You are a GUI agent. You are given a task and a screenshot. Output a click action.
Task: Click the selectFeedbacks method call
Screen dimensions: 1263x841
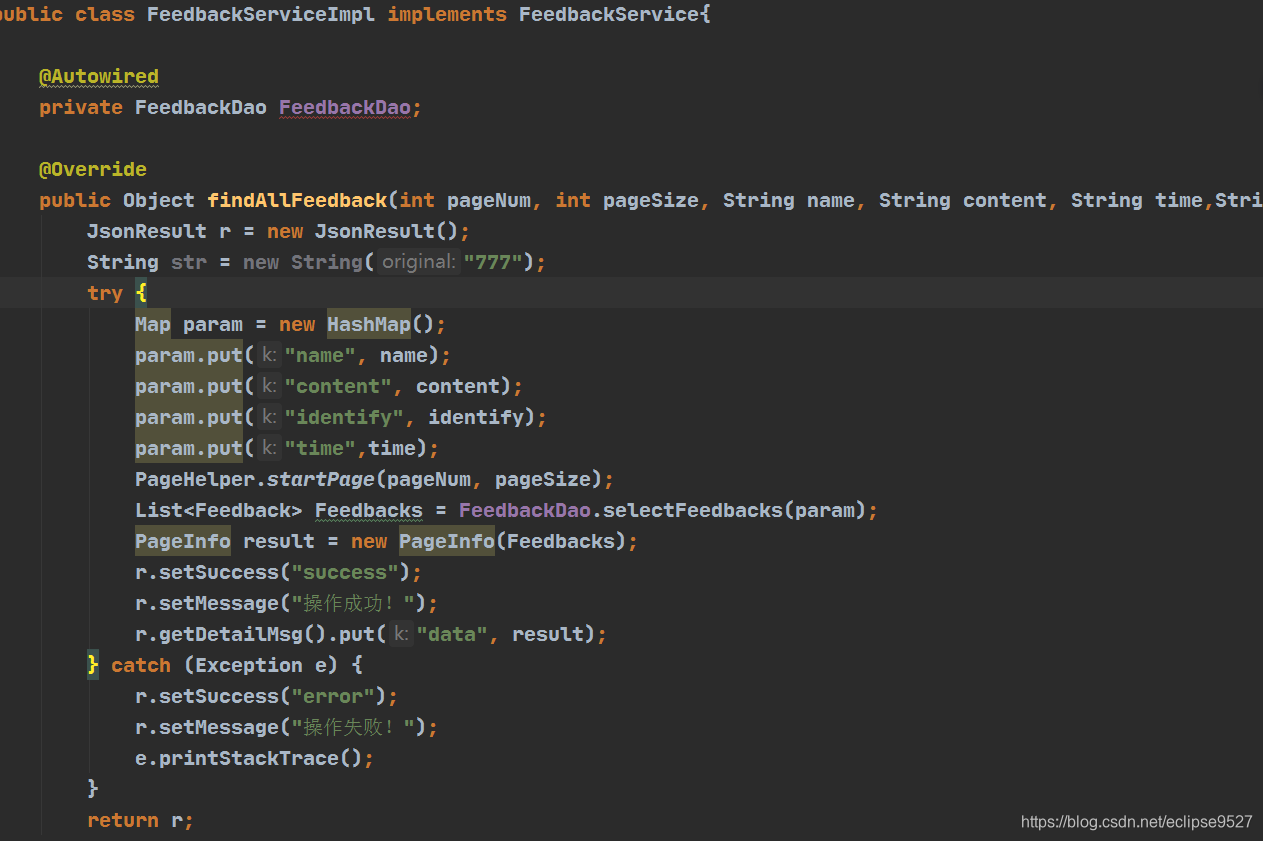pos(693,510)
